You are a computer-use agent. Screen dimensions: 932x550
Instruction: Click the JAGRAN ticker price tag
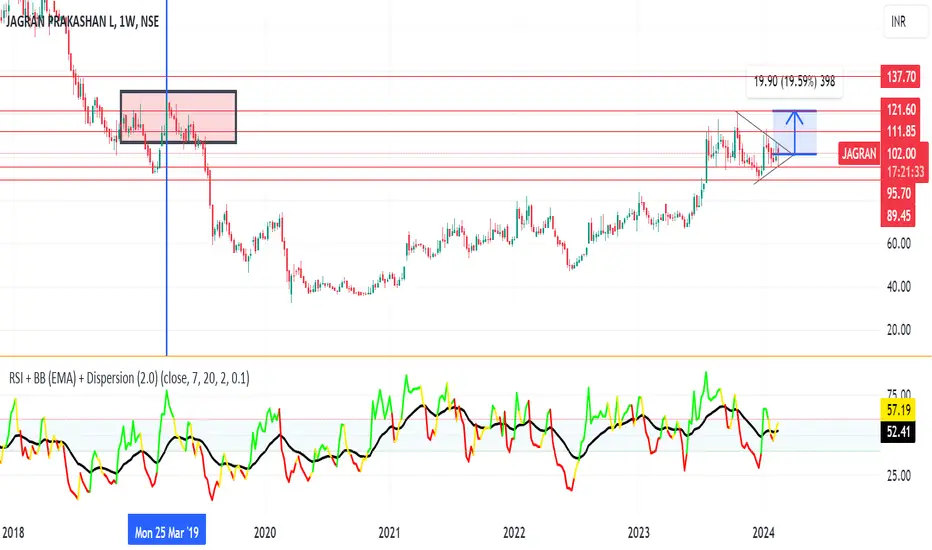(x=859, y=154)
